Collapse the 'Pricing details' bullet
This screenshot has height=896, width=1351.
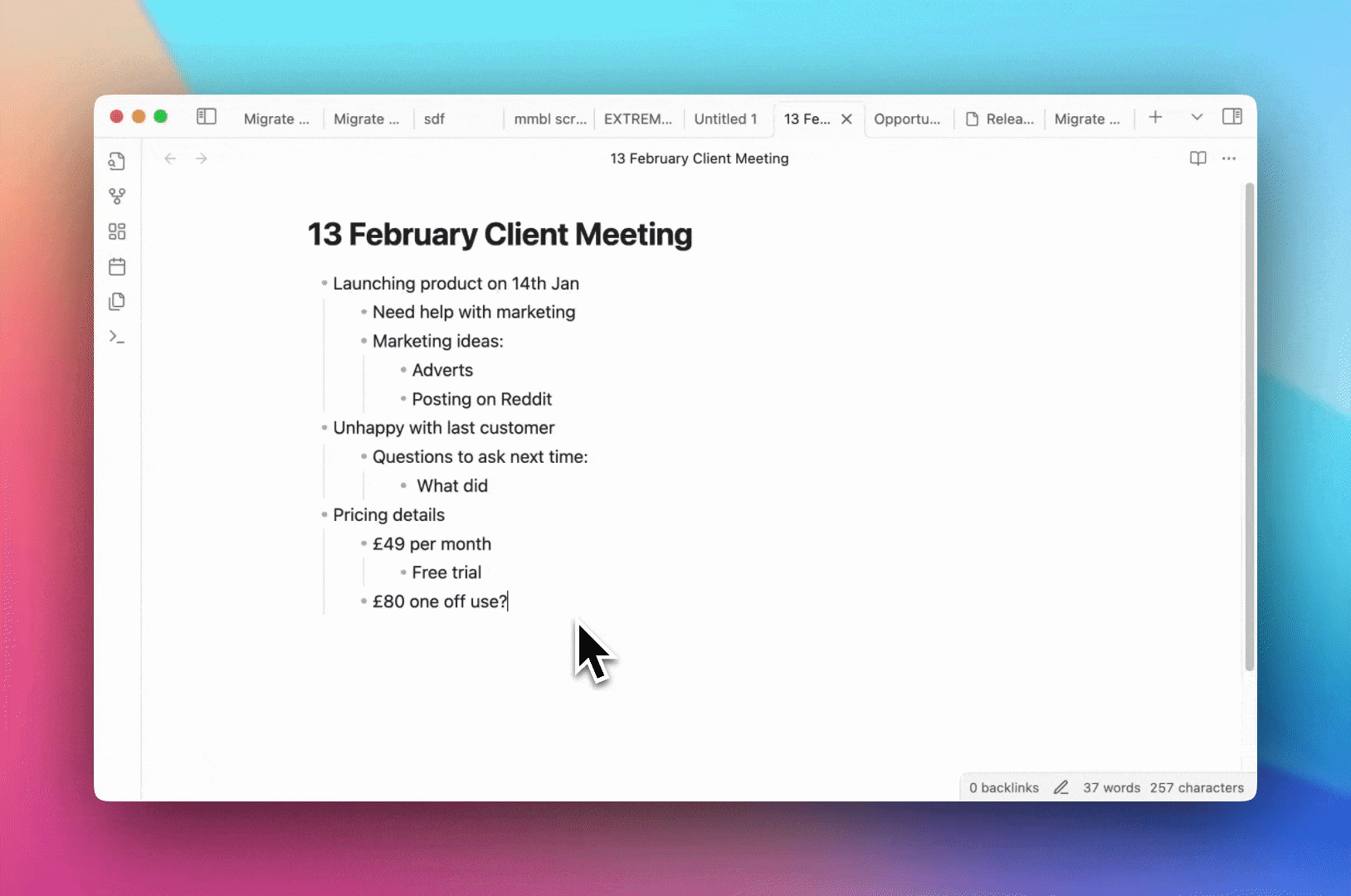click(x=324, y=515)
